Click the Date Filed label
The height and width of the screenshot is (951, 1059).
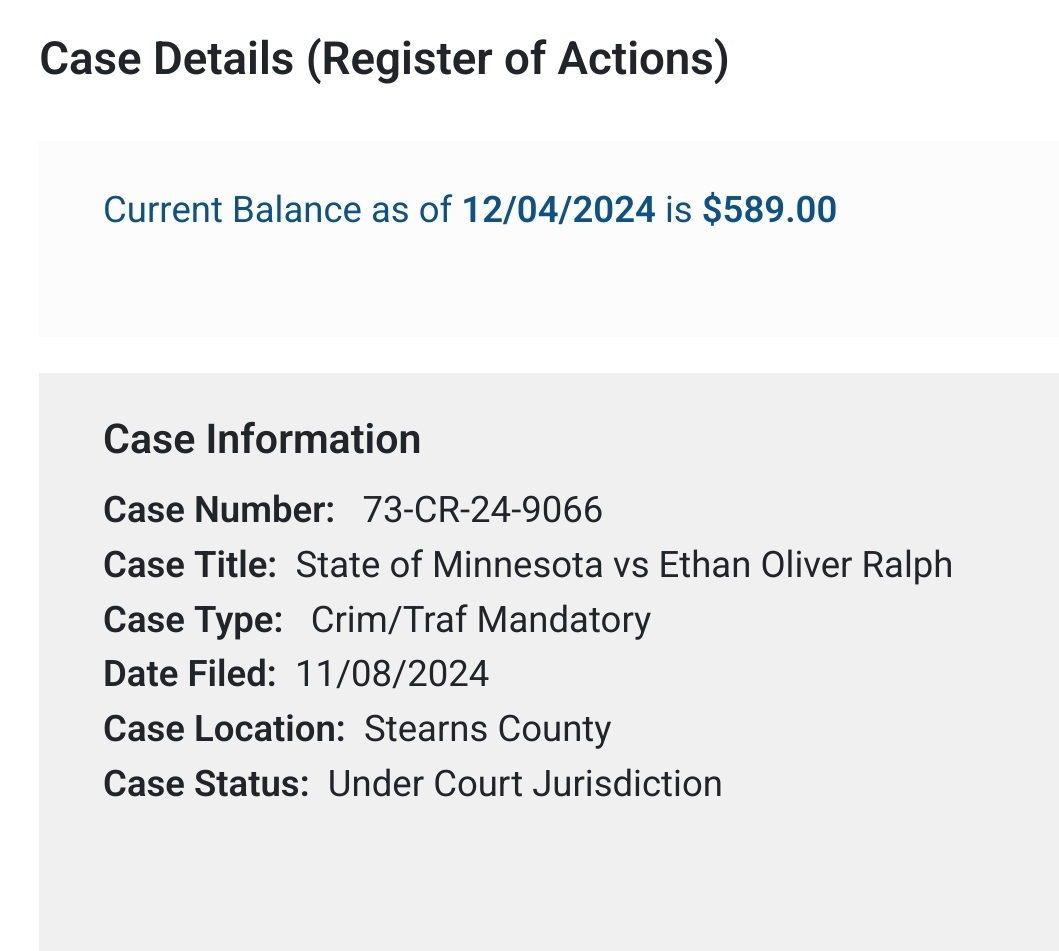[189, 674]
